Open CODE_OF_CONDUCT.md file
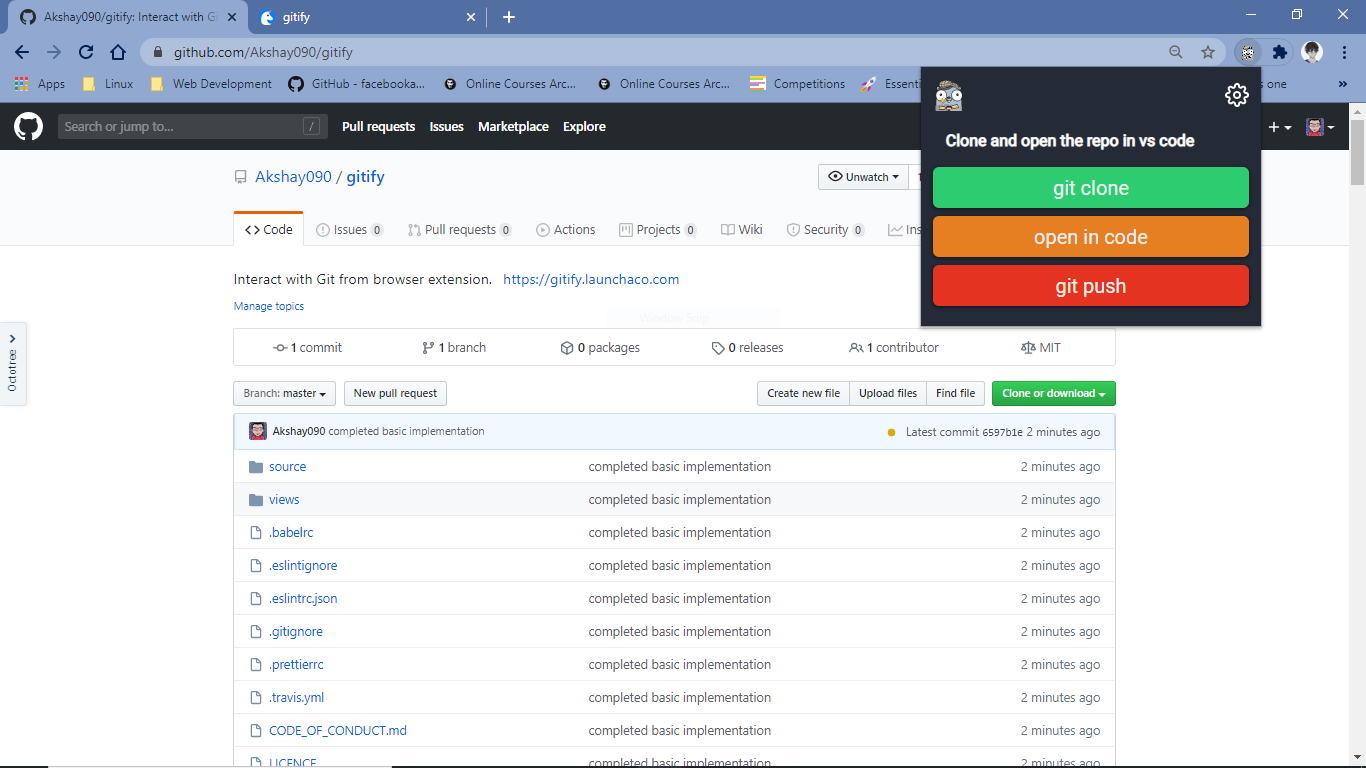 [338, 730]
